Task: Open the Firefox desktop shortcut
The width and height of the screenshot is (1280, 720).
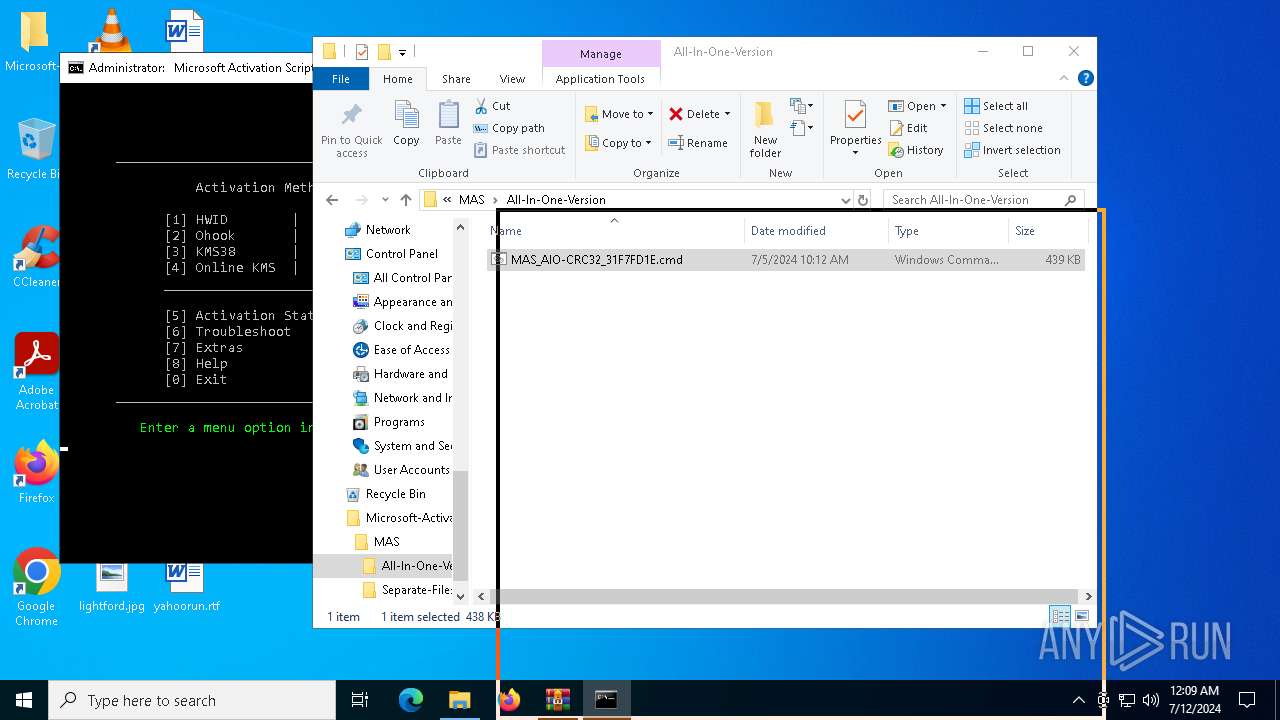Action: click(36, 472)
